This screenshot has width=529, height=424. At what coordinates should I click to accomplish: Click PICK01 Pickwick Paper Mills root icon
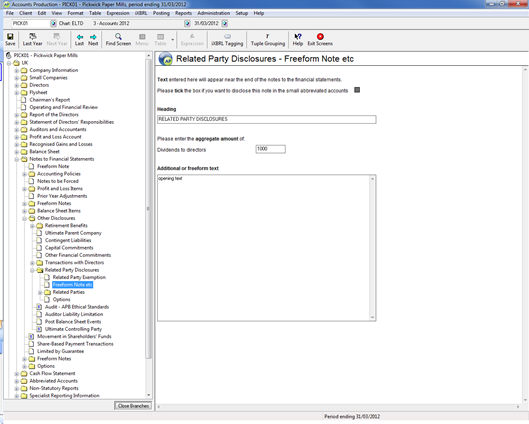click(9, 55)
